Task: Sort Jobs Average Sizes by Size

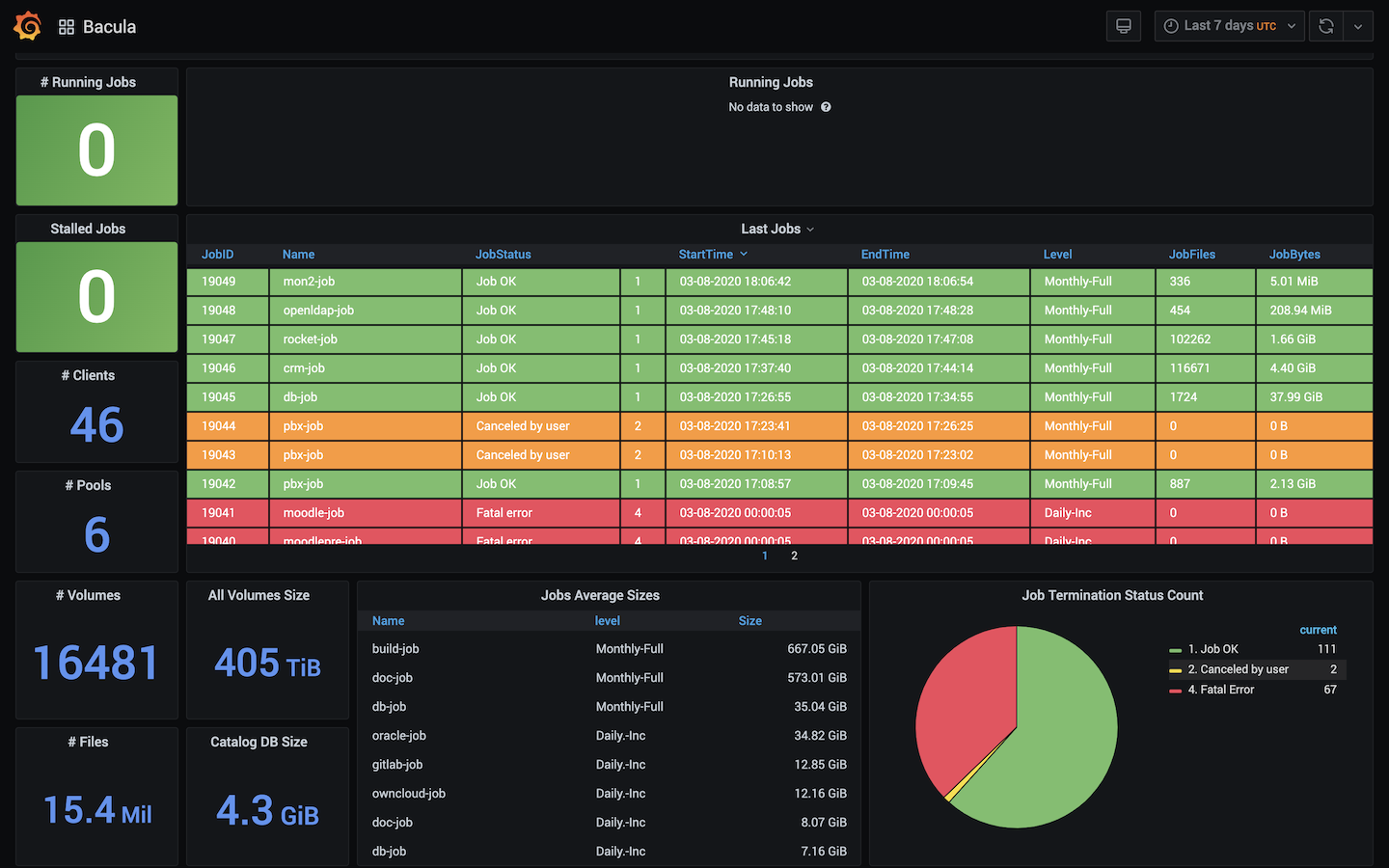Action: tap(750, 621)
